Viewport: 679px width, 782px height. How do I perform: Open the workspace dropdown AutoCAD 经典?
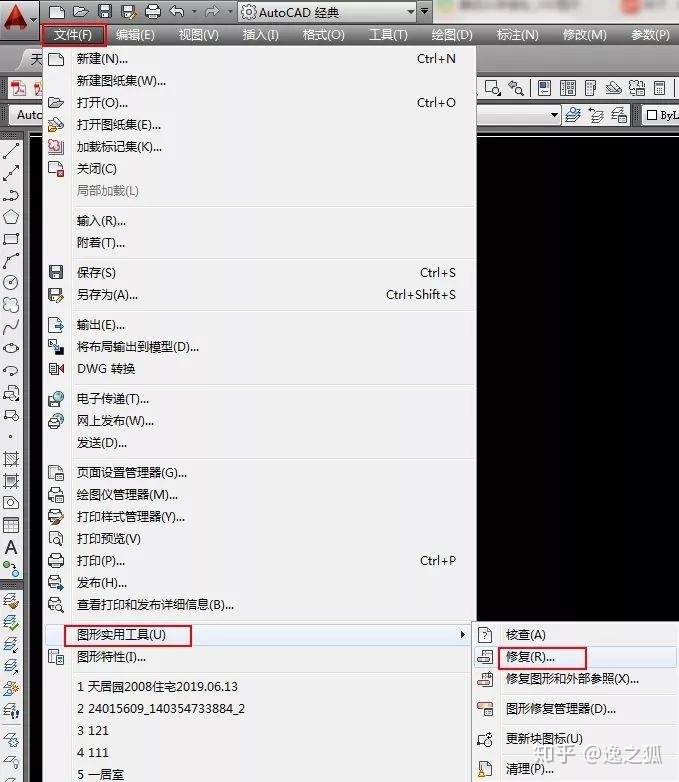(327, 12)
